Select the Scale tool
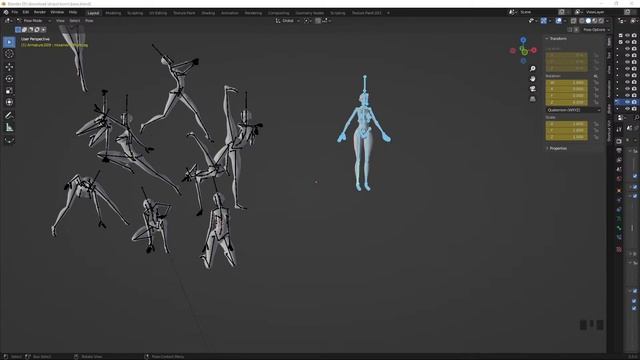The image size is (640, 360). [x=9, y=91]
